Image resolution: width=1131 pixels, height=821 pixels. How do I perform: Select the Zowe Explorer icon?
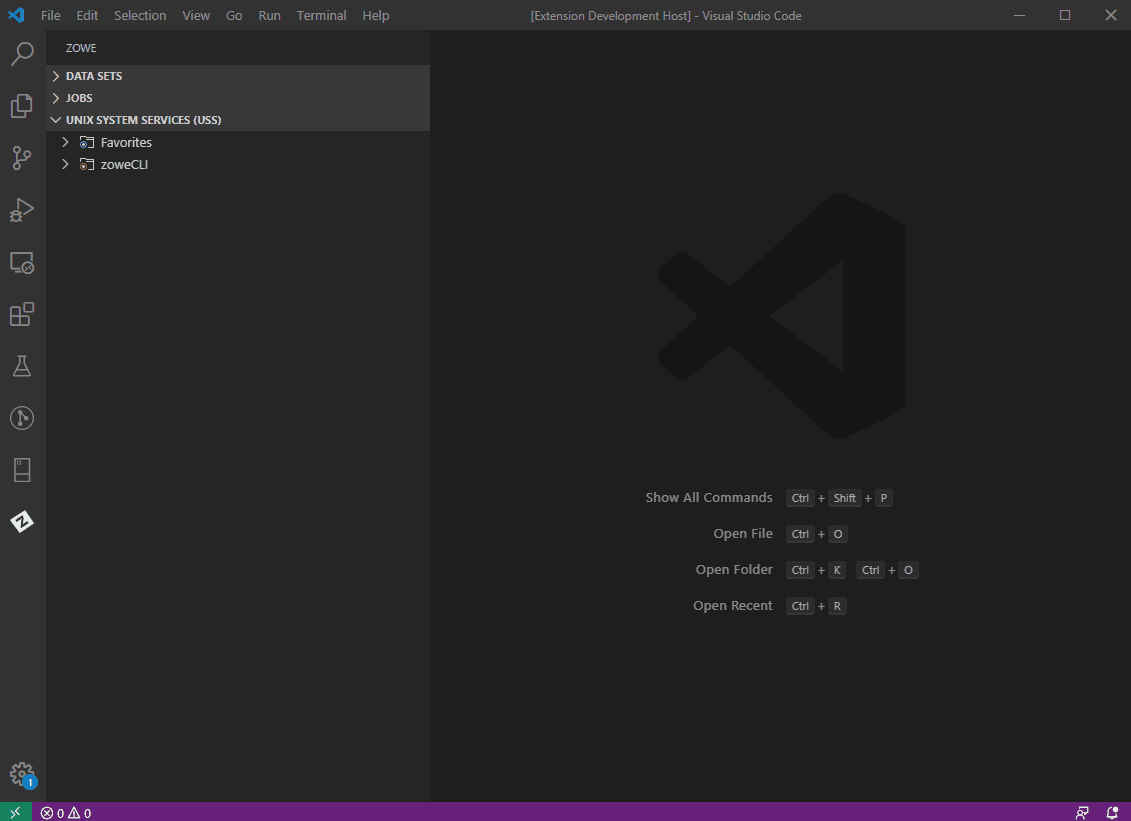(22, 522)
